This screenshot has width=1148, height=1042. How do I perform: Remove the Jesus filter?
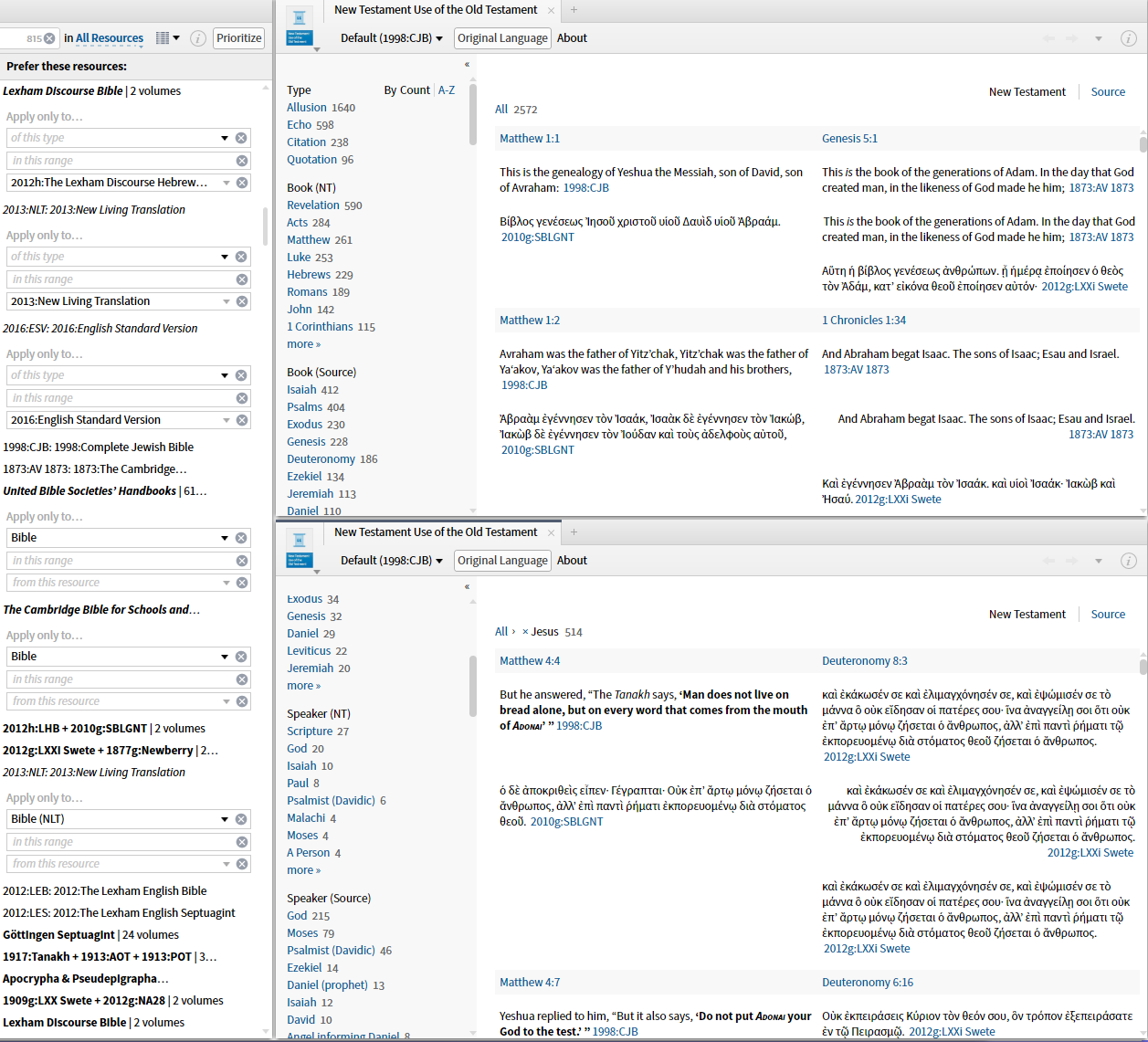tap(525, 632)
